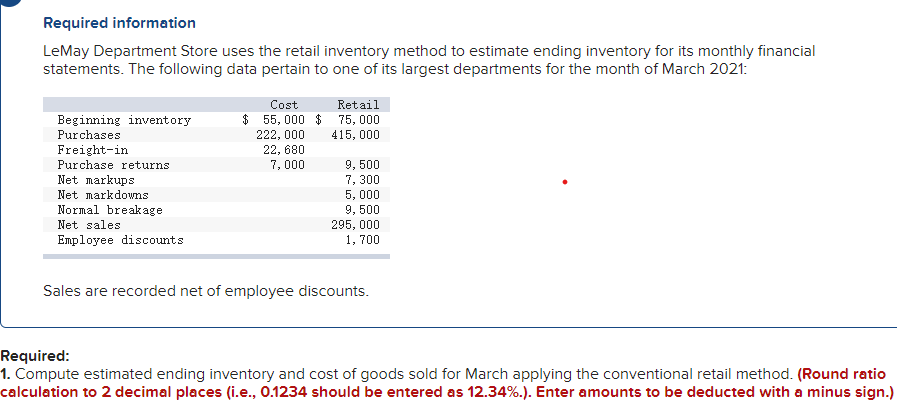
Task: Click the net markdowns value 5,000
Action: click(362, 195)
